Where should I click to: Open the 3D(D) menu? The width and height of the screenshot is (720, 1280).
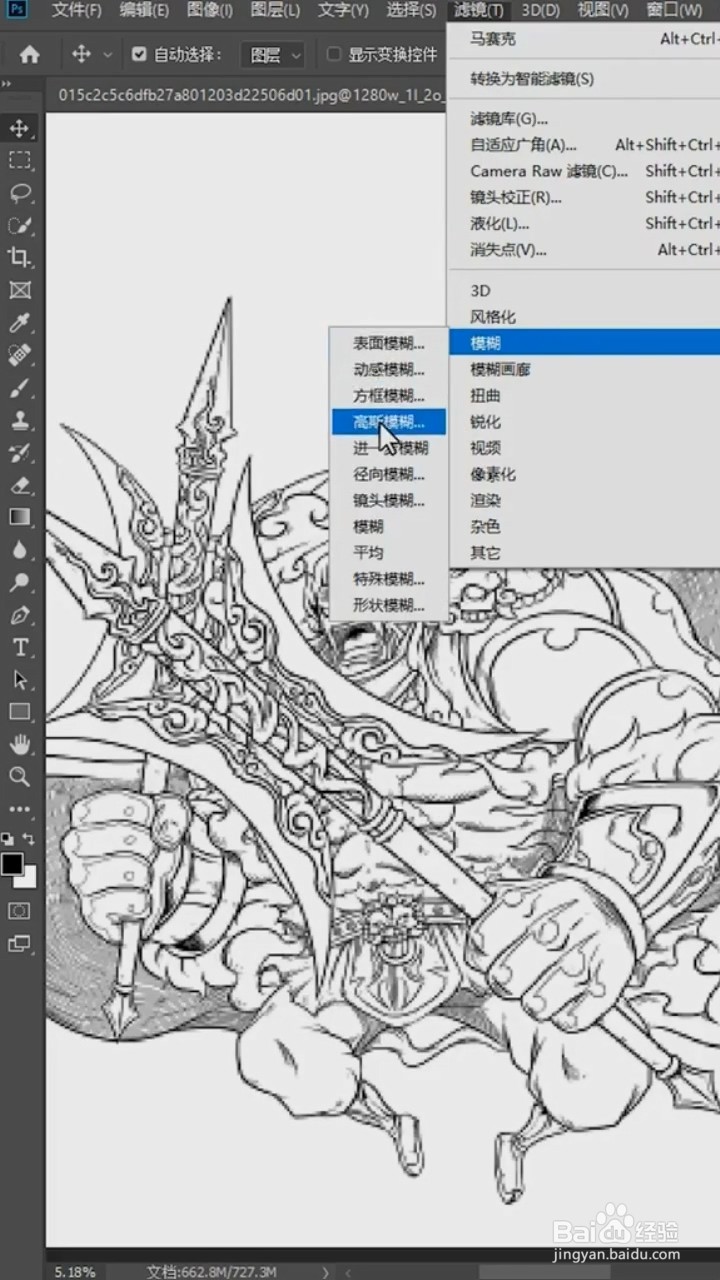click(541, 11)
